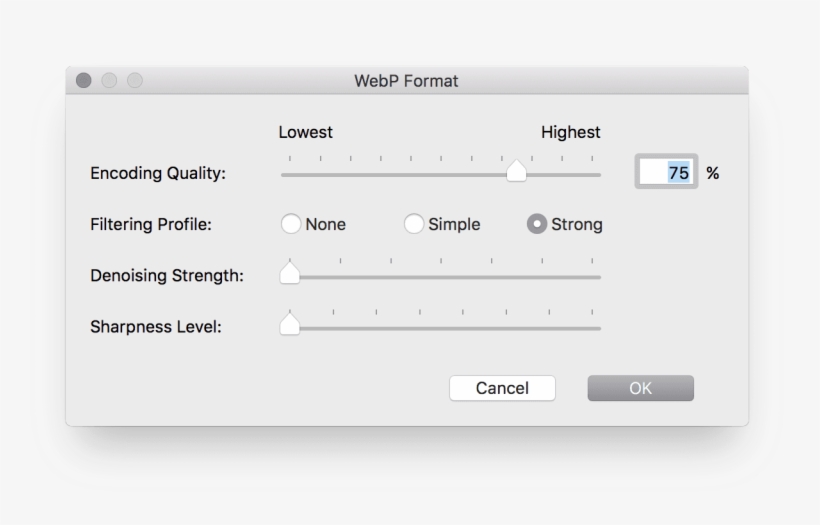The image size is (820, 525).
Task: Choose the Simple filtering profile
Action: (x=414, y=224)
